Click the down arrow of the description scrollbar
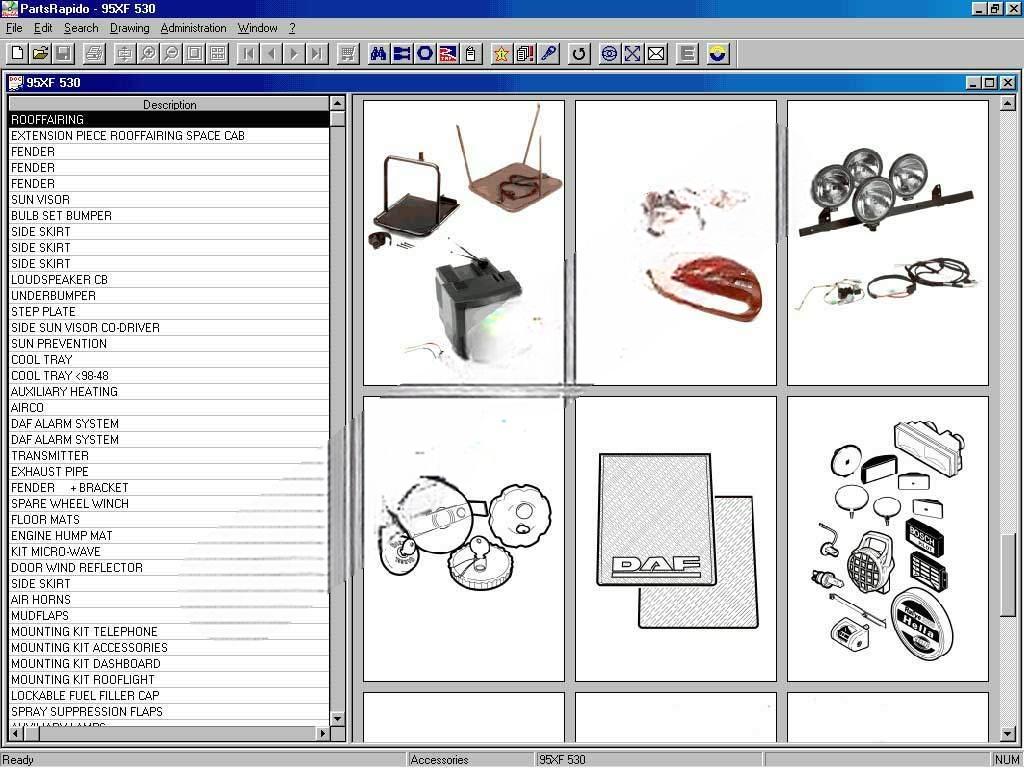Viewport: 1024px width, 768px height. 337,719
